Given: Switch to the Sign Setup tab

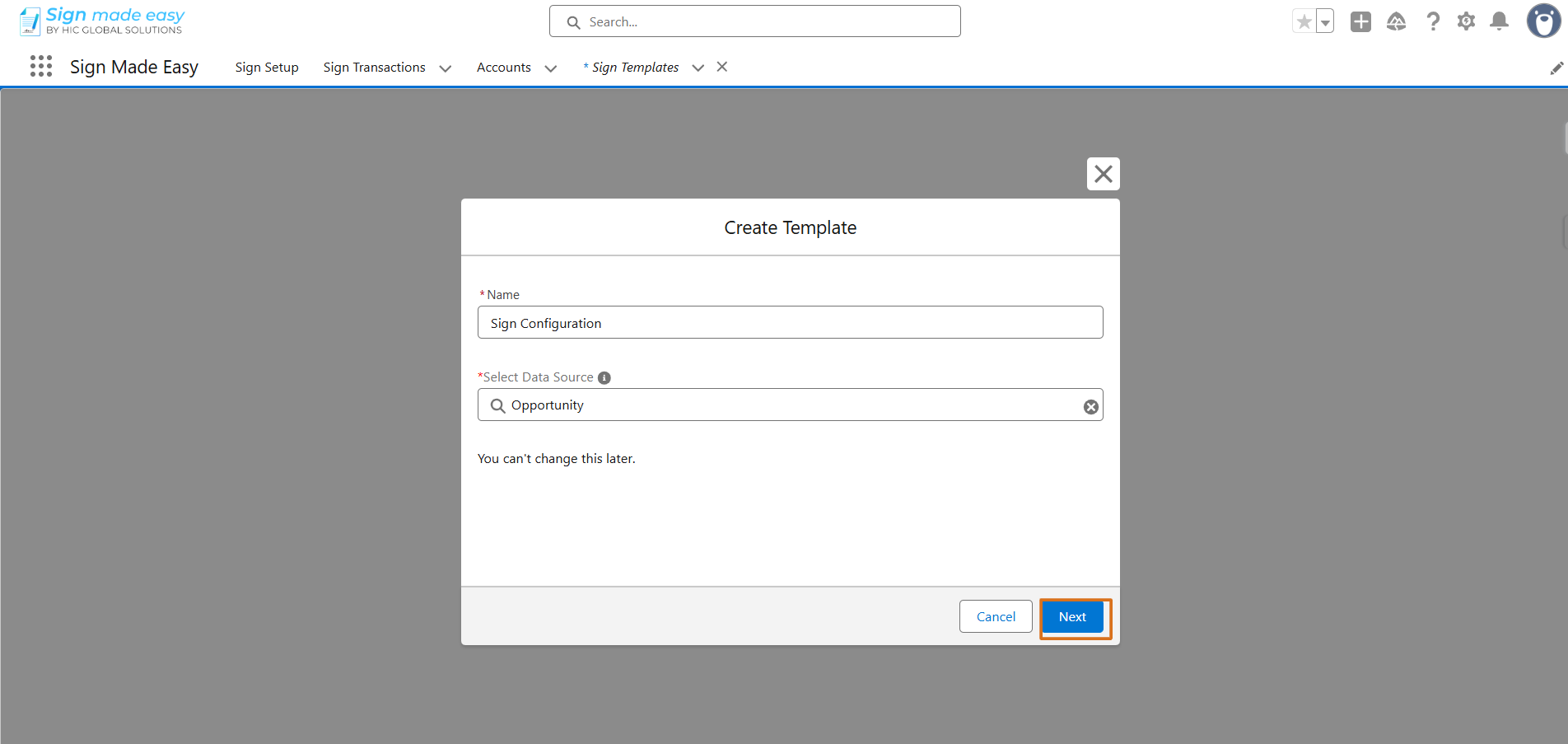Looking at the screenshot, I should tap(267, 68).
